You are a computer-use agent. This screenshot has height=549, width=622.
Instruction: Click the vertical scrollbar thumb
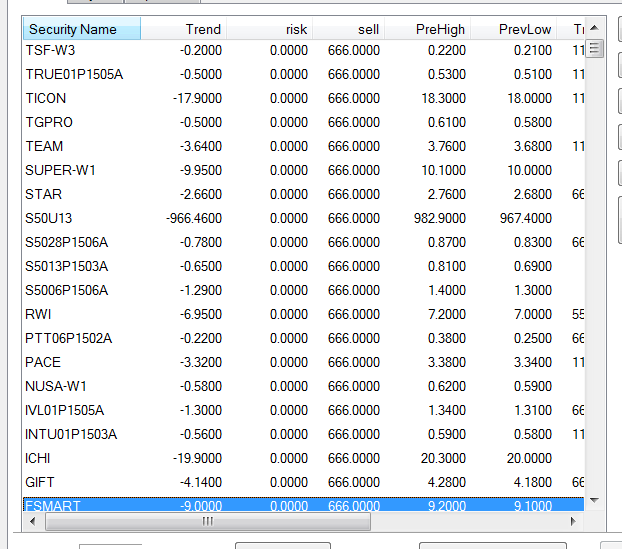[x=594, y=48]
